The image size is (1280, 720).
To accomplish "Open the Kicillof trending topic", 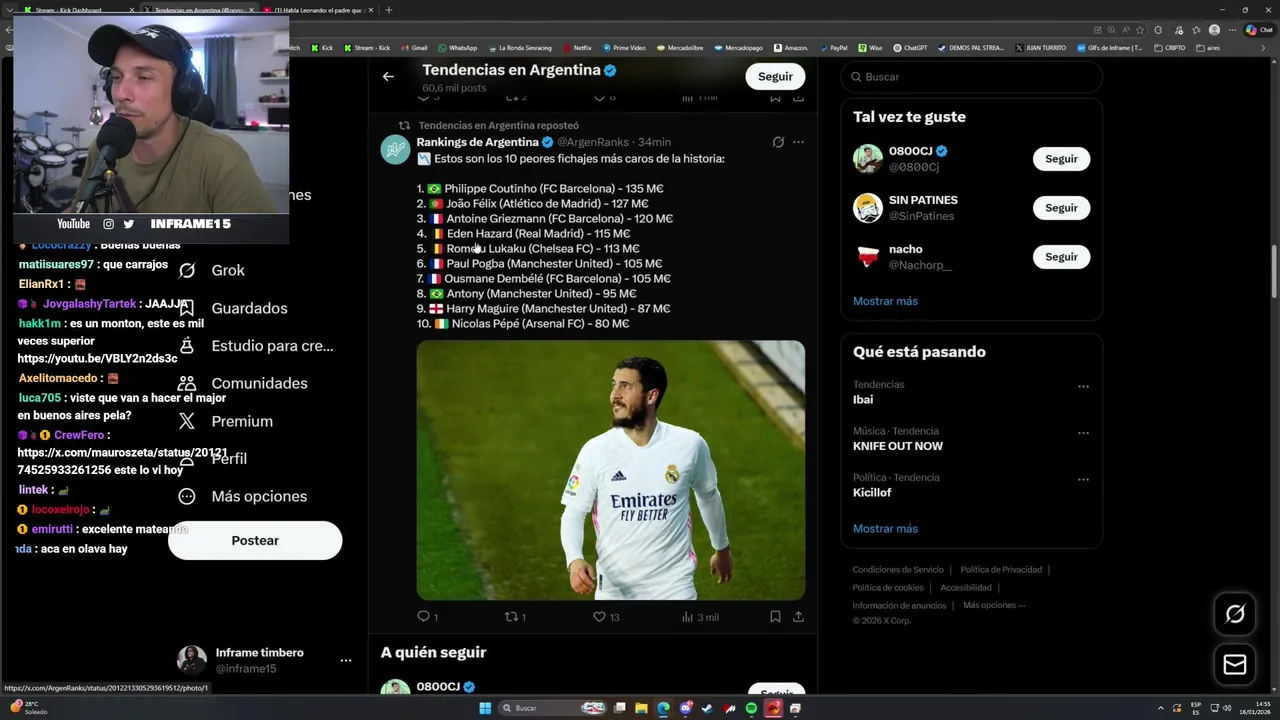I will 872,493.
